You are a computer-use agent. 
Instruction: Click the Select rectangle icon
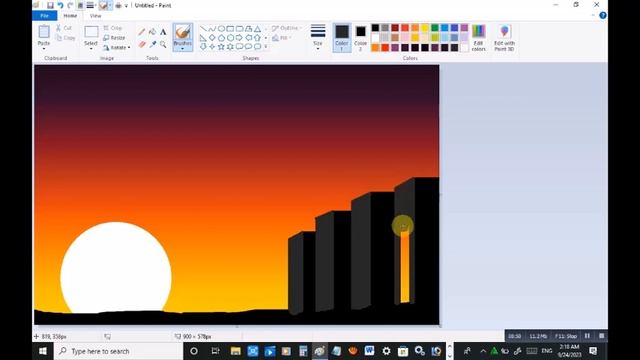click(x=91, y=32)
